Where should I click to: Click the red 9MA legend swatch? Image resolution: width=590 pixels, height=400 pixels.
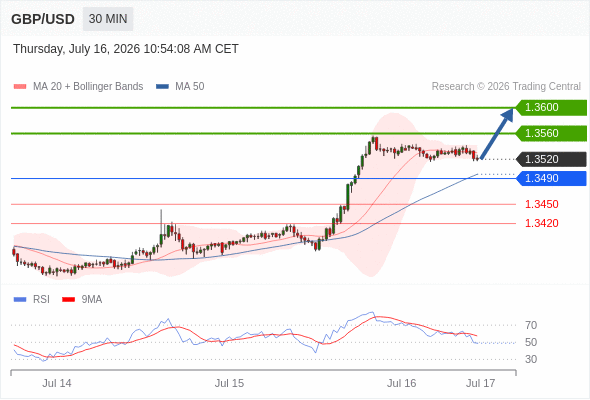coord(68,300)
